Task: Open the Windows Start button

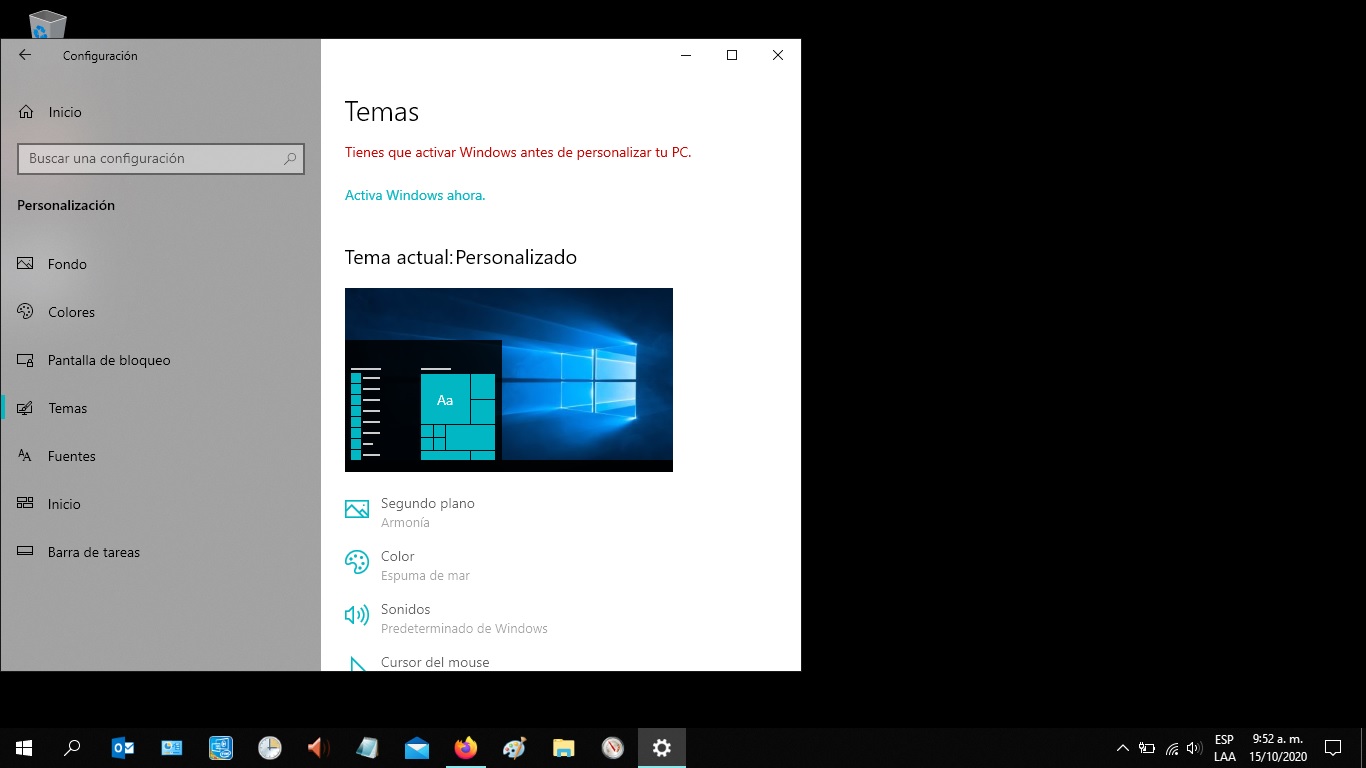Action: (24, 748)
